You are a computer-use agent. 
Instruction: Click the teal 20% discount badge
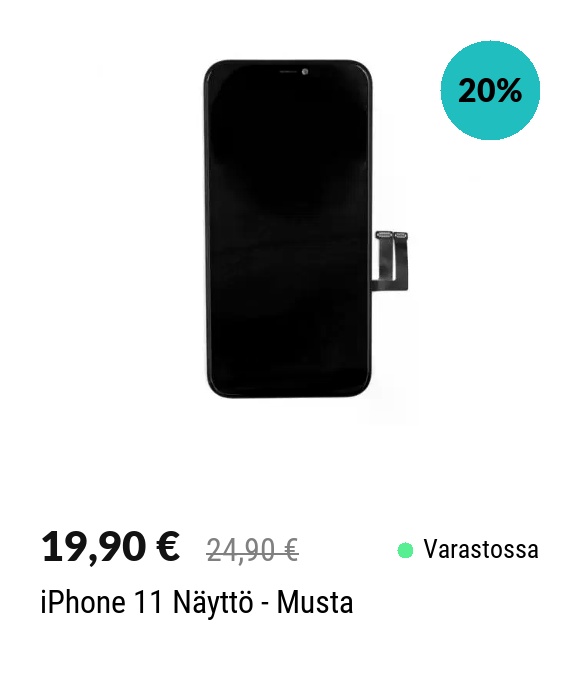click(490, 91)
